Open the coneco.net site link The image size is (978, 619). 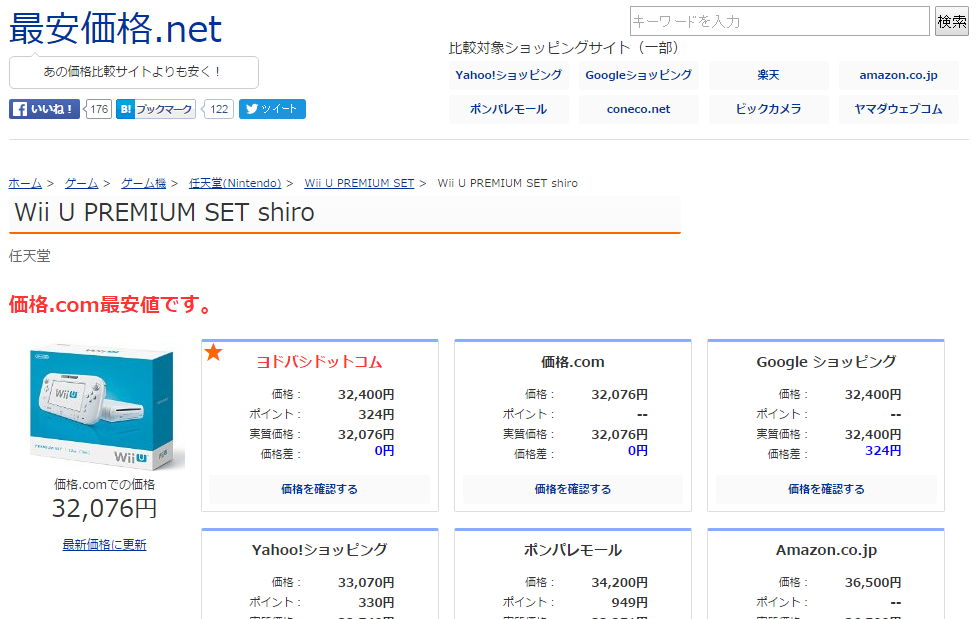(x=638, y=109)
